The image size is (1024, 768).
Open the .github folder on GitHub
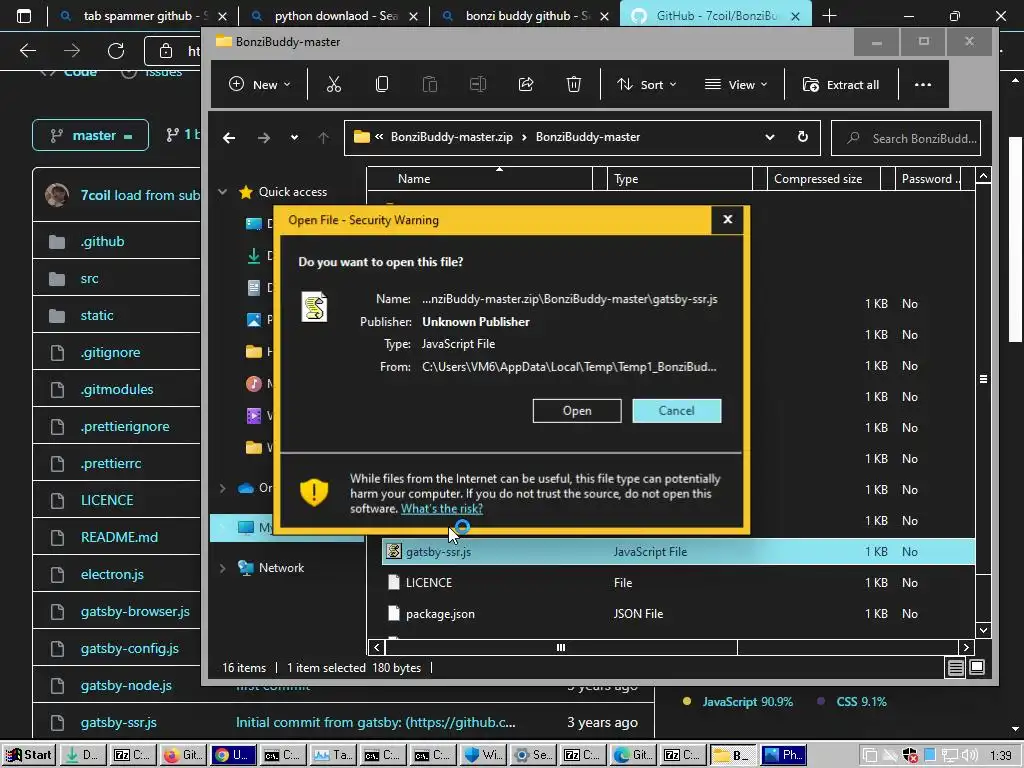pyautogui.click(x=103, y=241)
